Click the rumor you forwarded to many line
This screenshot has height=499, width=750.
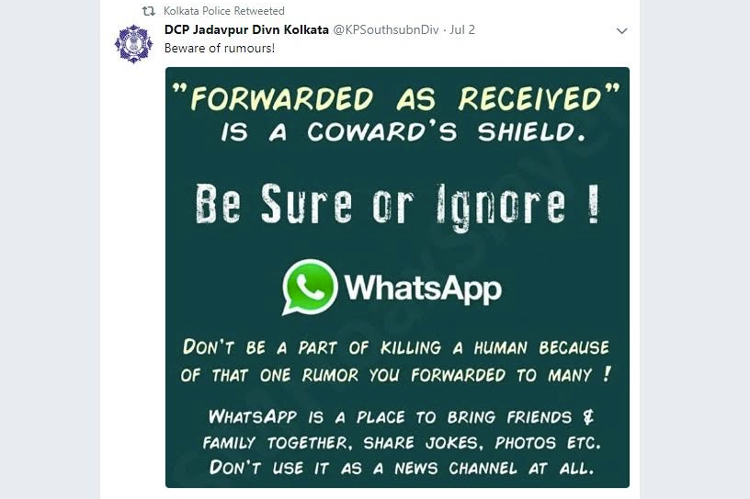click(x=396, y=375)
